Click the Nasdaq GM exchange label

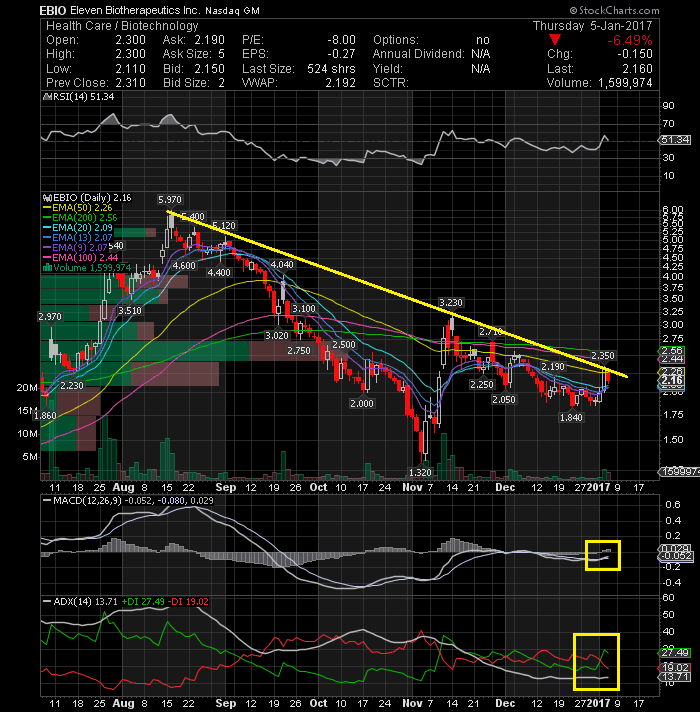(x=232, y=10)
